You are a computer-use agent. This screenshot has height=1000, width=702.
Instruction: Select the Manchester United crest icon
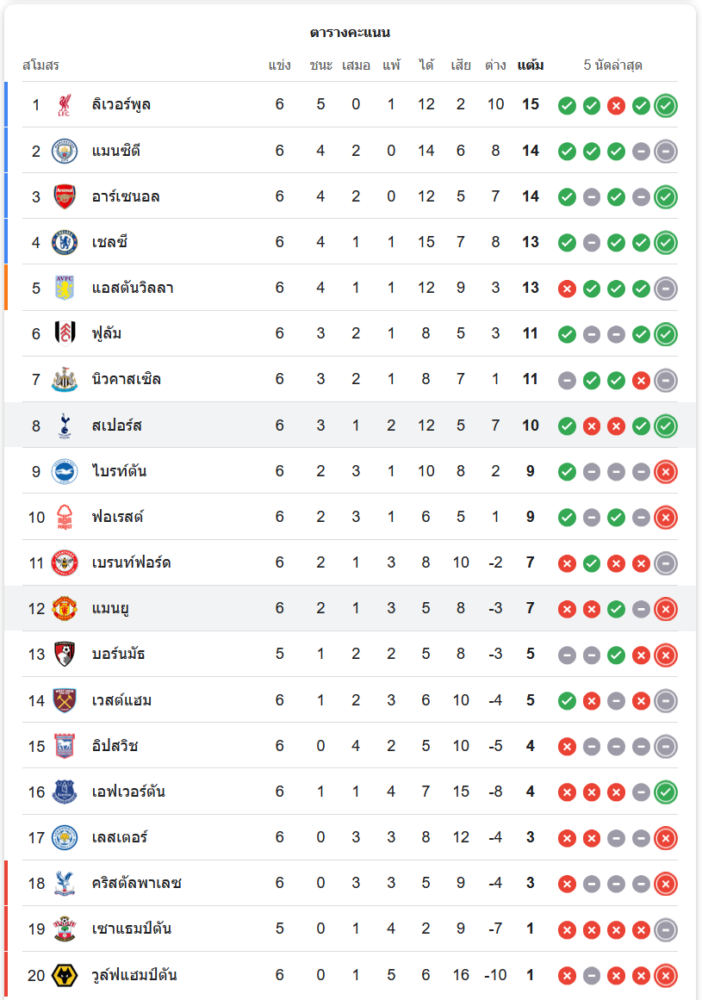coord(65,609)
